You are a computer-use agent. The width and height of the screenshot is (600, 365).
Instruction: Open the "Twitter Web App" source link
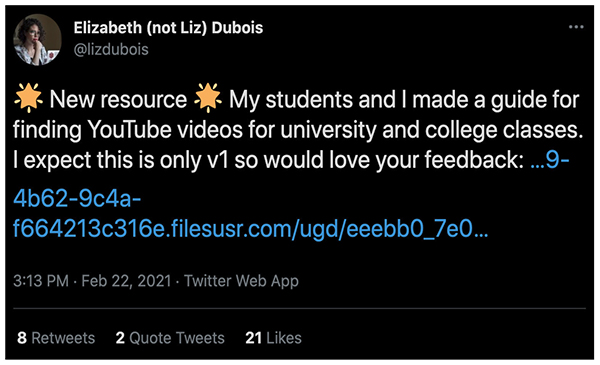241,281
